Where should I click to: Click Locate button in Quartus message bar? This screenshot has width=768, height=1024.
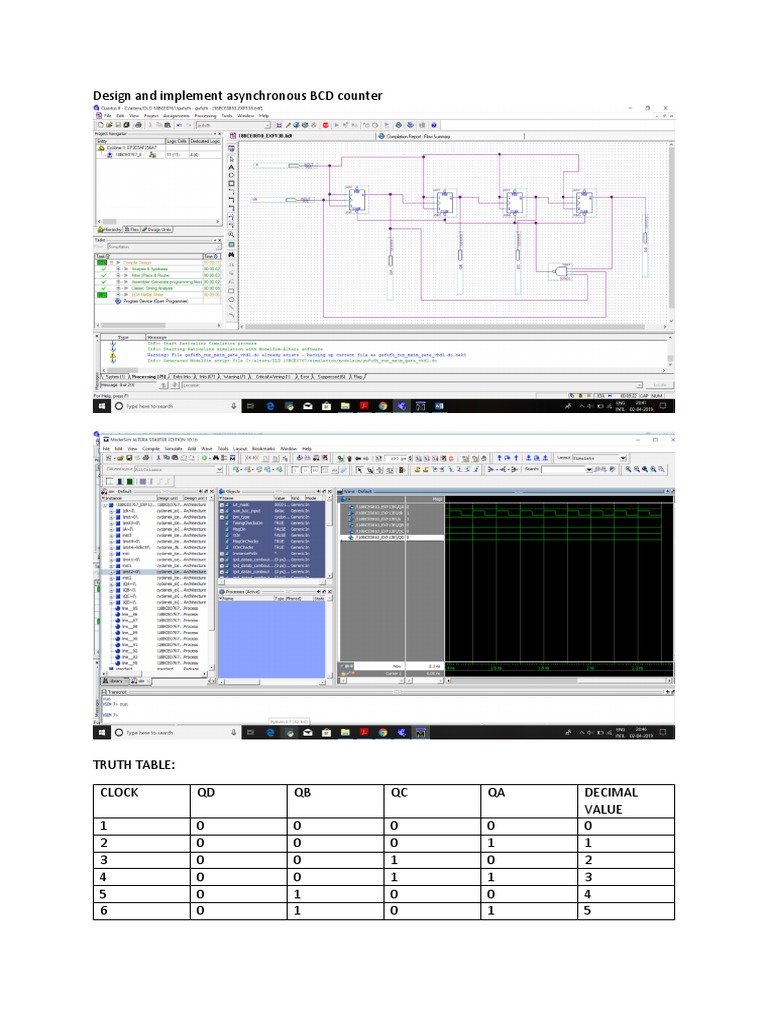[x=660, y=385]
